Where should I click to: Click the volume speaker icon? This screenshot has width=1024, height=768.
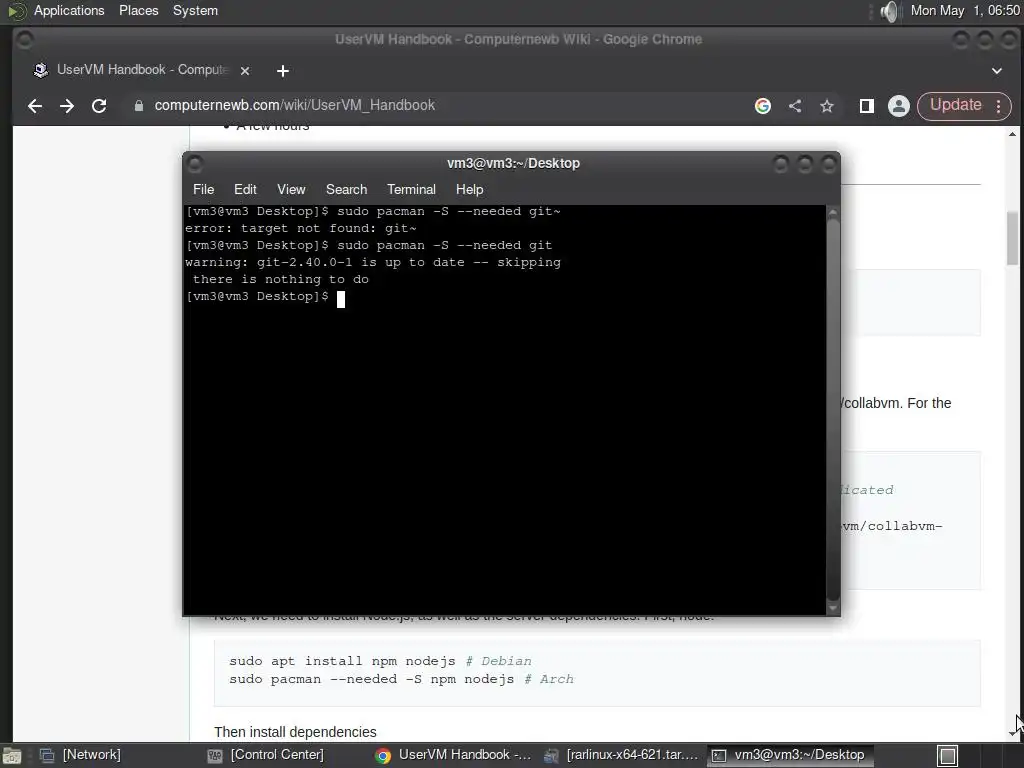(x=889, y=11)
